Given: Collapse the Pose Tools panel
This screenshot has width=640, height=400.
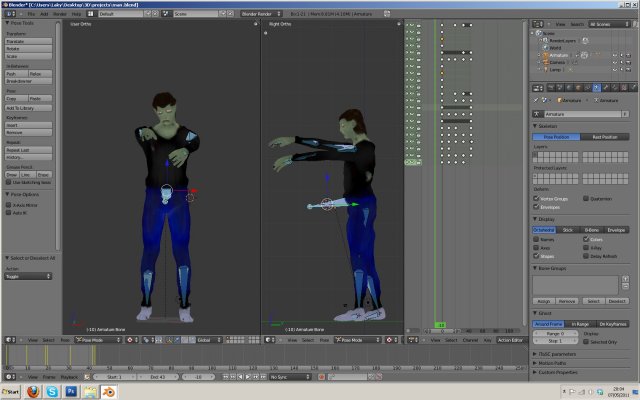Looking at the screenshot, I should click(x=7, y=23).
